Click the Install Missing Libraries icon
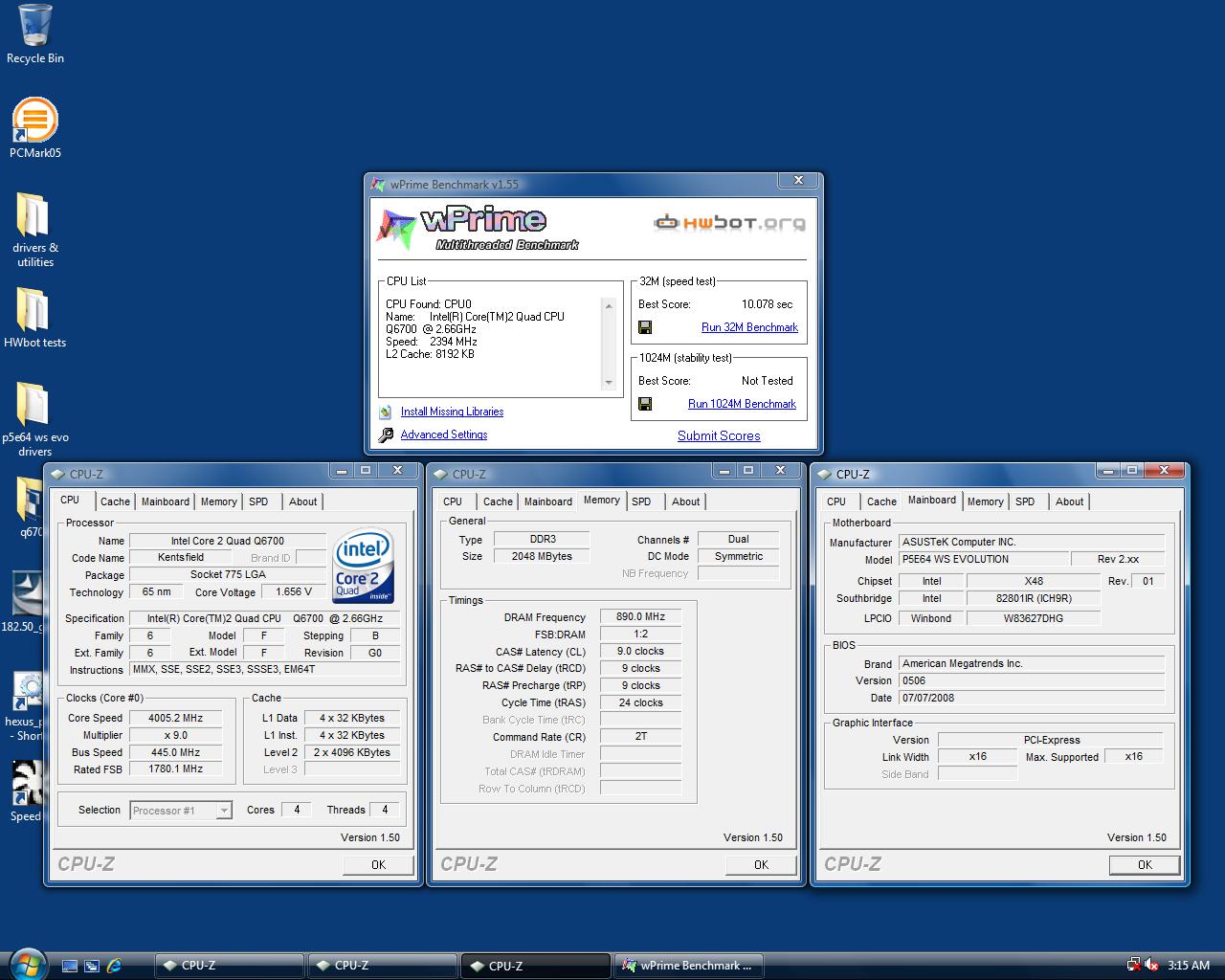The width and height of the screenshot is (1225, 980). [x=386, y=412]
